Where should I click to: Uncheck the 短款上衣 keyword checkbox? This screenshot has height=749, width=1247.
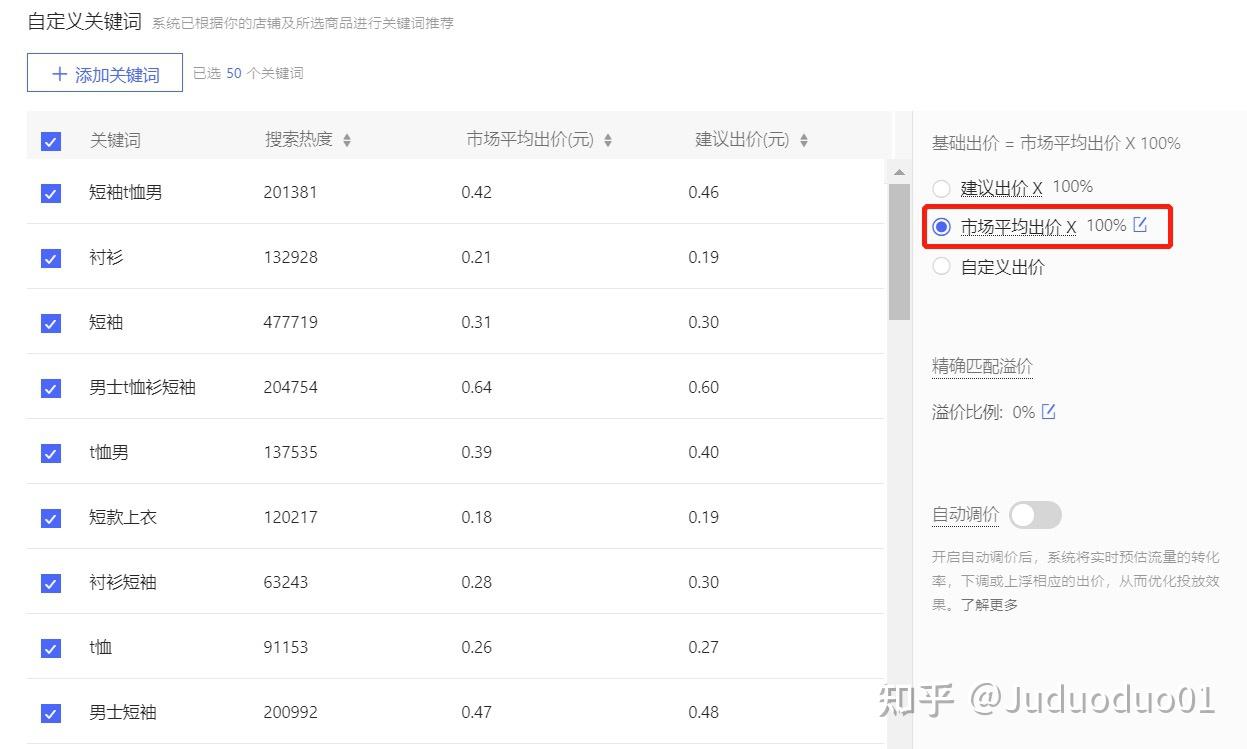pos(51,518)
